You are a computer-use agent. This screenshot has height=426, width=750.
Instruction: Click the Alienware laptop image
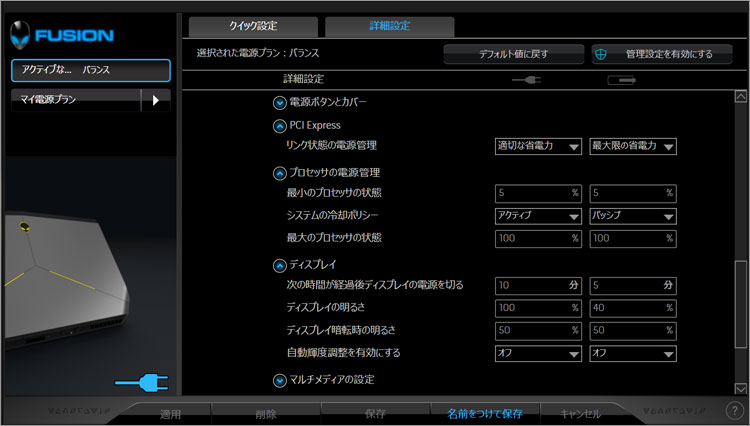pos(65,282)
